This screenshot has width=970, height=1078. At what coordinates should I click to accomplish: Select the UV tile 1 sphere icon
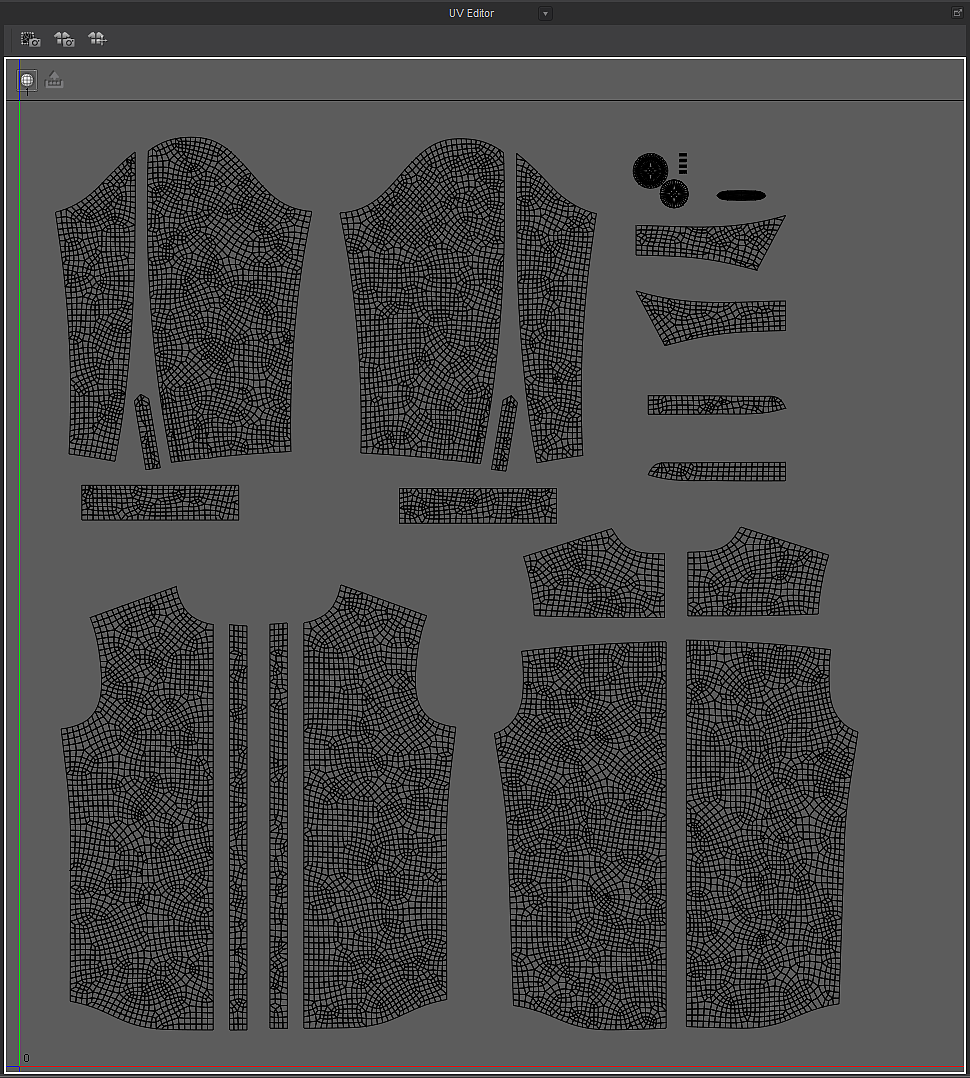click(x=27, y=80)
